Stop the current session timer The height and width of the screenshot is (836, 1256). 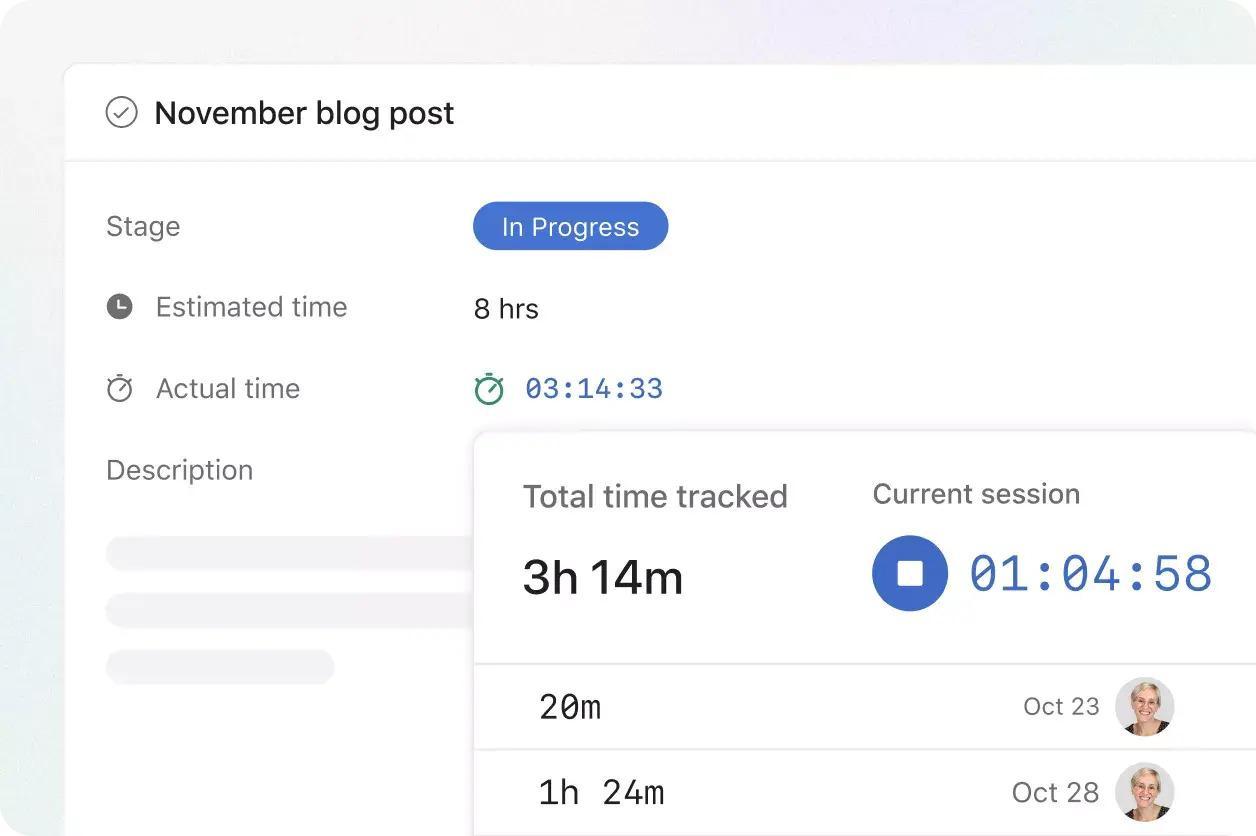[910, 573]
